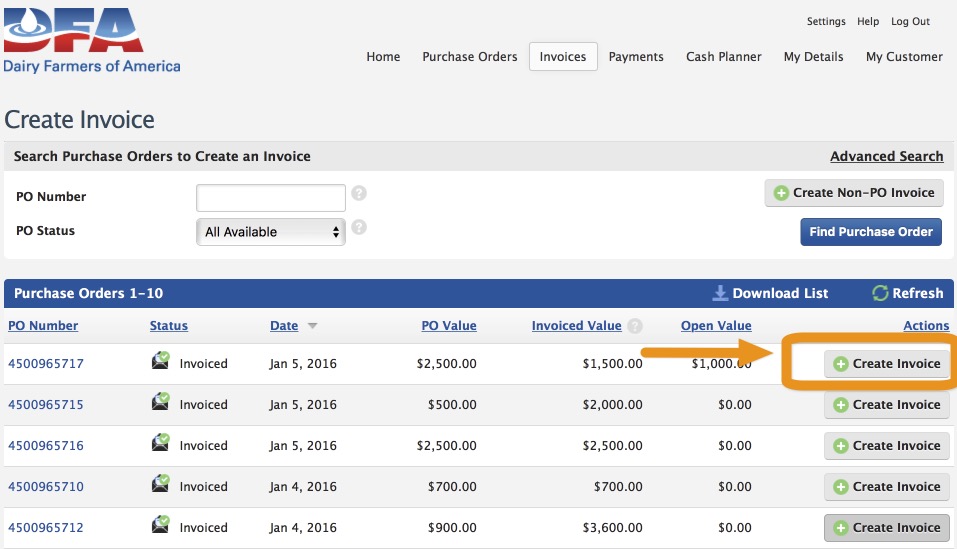Switch to the Payments tab
The image size is (957, 549).
(636, 57)
